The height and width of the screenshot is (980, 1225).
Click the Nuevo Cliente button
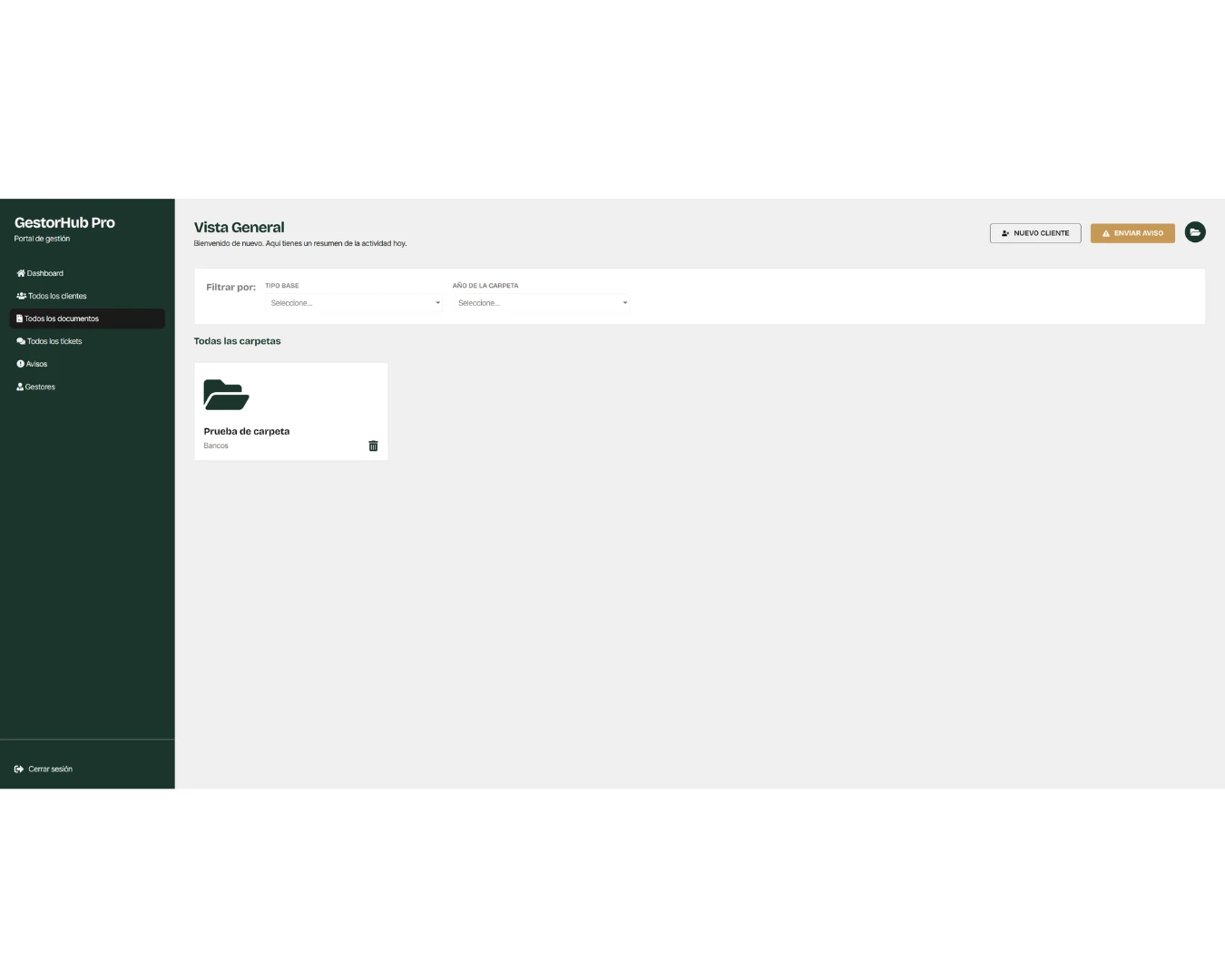(1035, 233)
